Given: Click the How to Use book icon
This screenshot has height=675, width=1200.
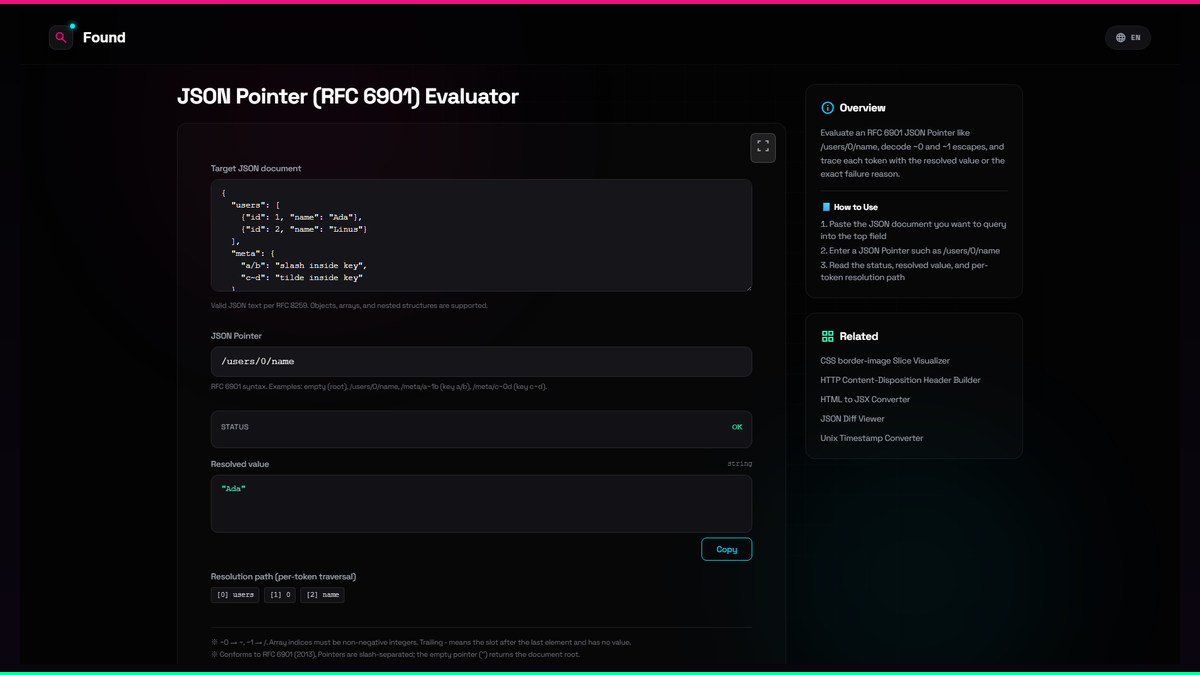Looking at the screenshot, I should (826, 207).
